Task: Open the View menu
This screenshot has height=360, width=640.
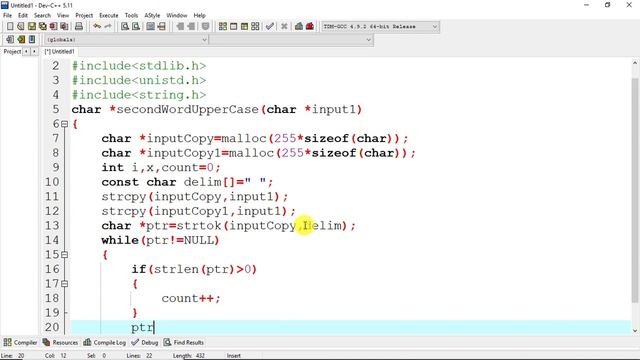Action: coord(63,16)
